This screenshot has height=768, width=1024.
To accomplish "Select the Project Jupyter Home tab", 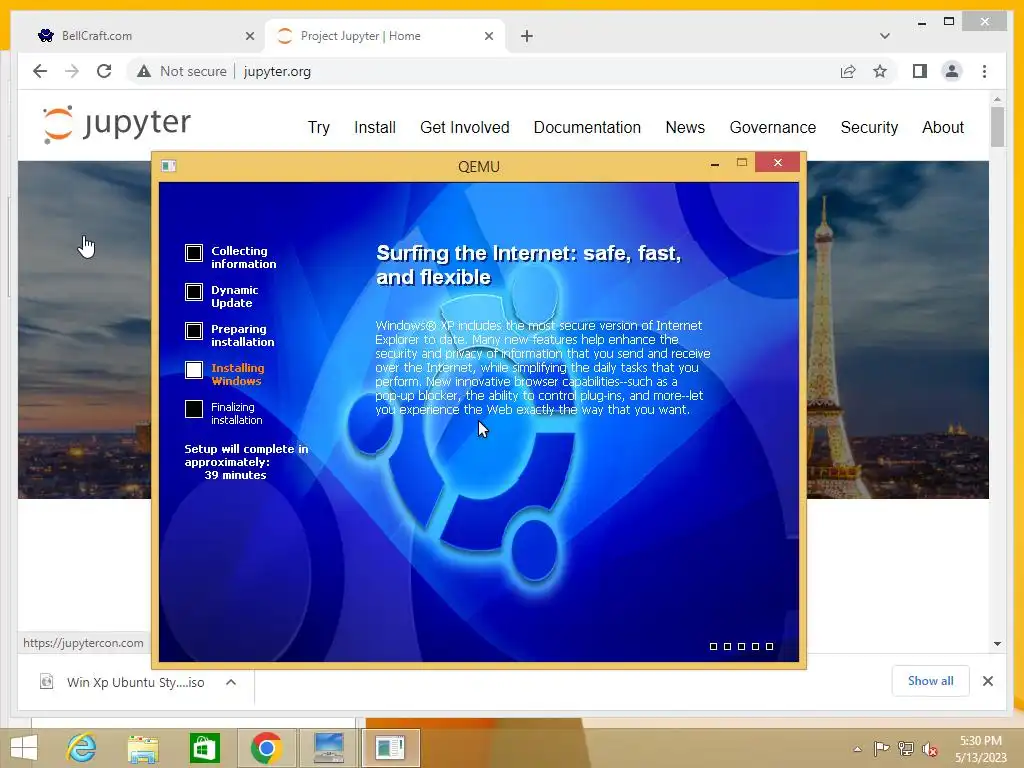I will pos(385,36).
